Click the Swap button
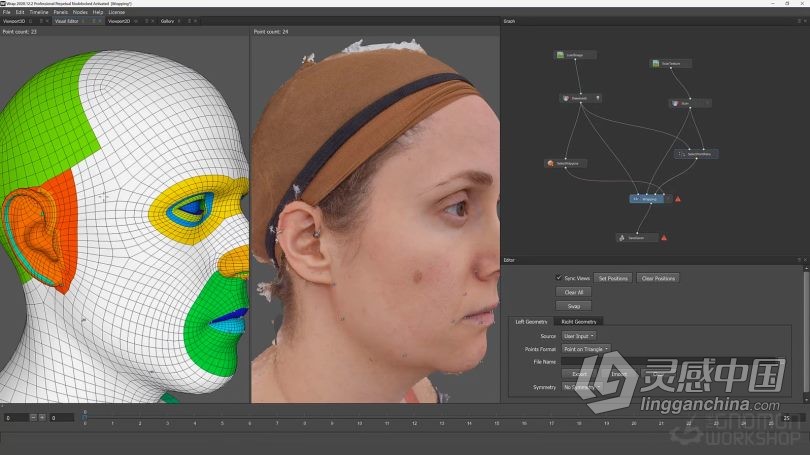 573,306
